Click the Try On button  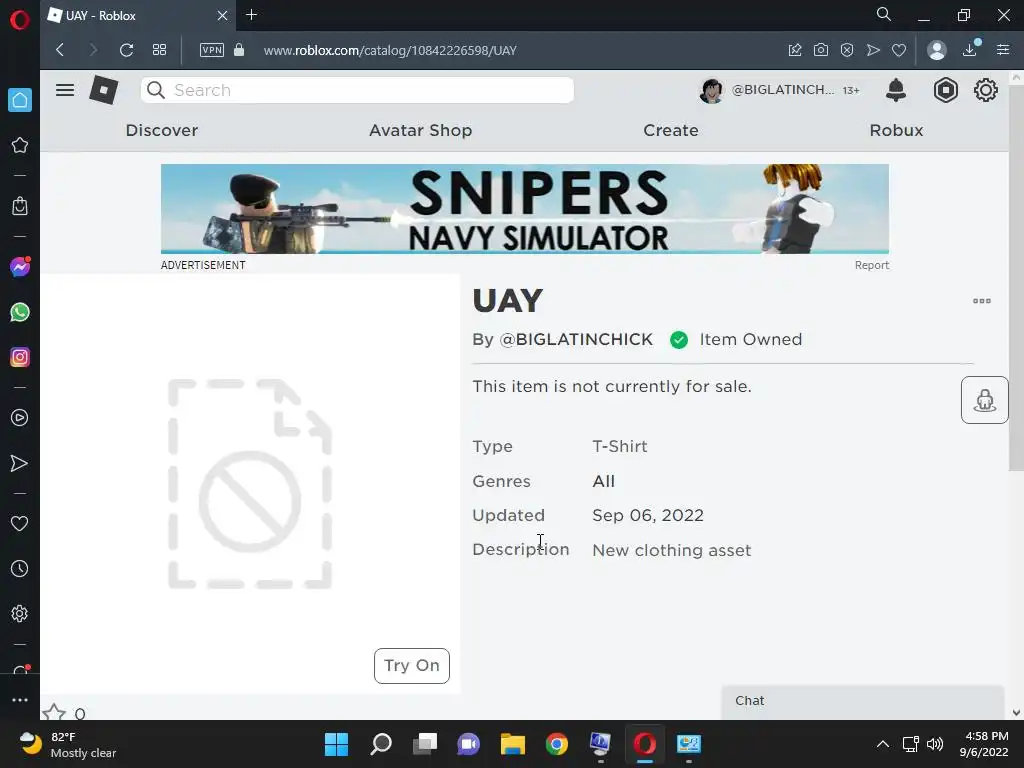pos(411,665)
